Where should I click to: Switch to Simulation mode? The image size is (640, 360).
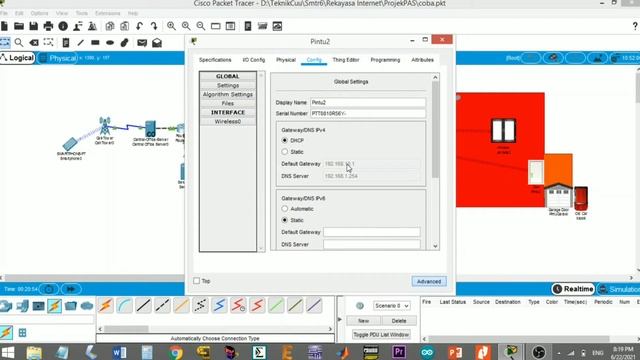[x=618, y=289]
